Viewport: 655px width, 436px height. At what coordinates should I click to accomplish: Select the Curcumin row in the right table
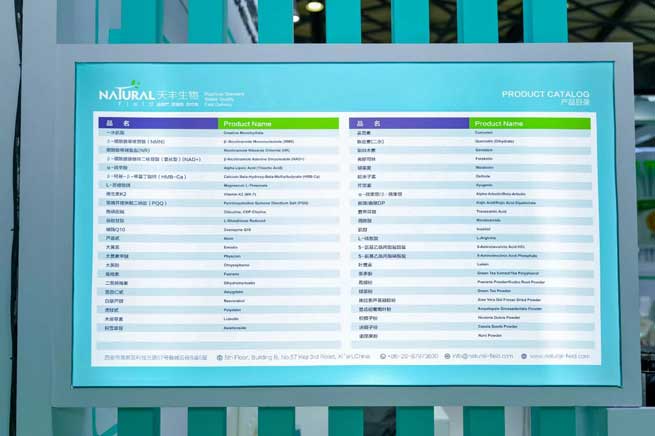(470, 133)
